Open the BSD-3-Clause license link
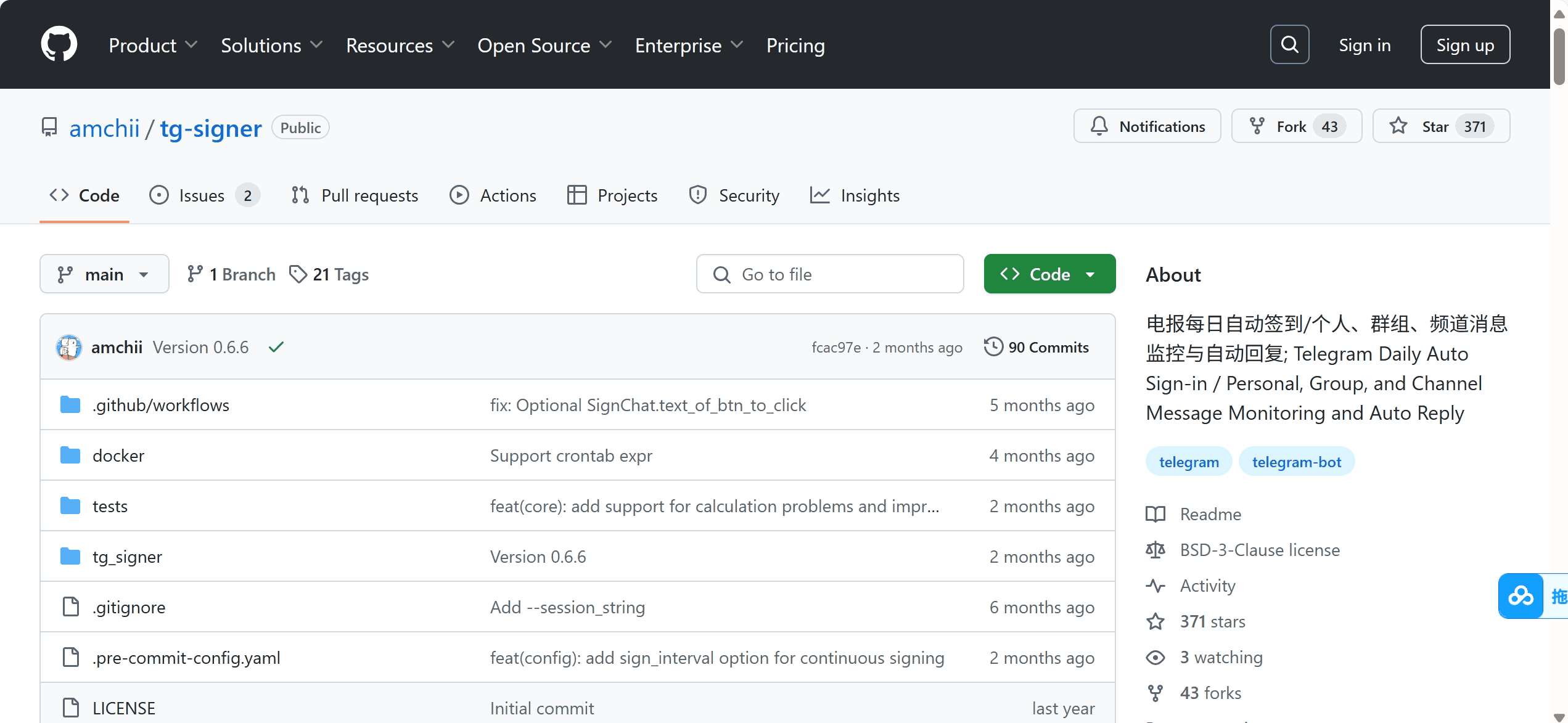The width and height of the screenshot is (1568, 723). click(1260, 550)
